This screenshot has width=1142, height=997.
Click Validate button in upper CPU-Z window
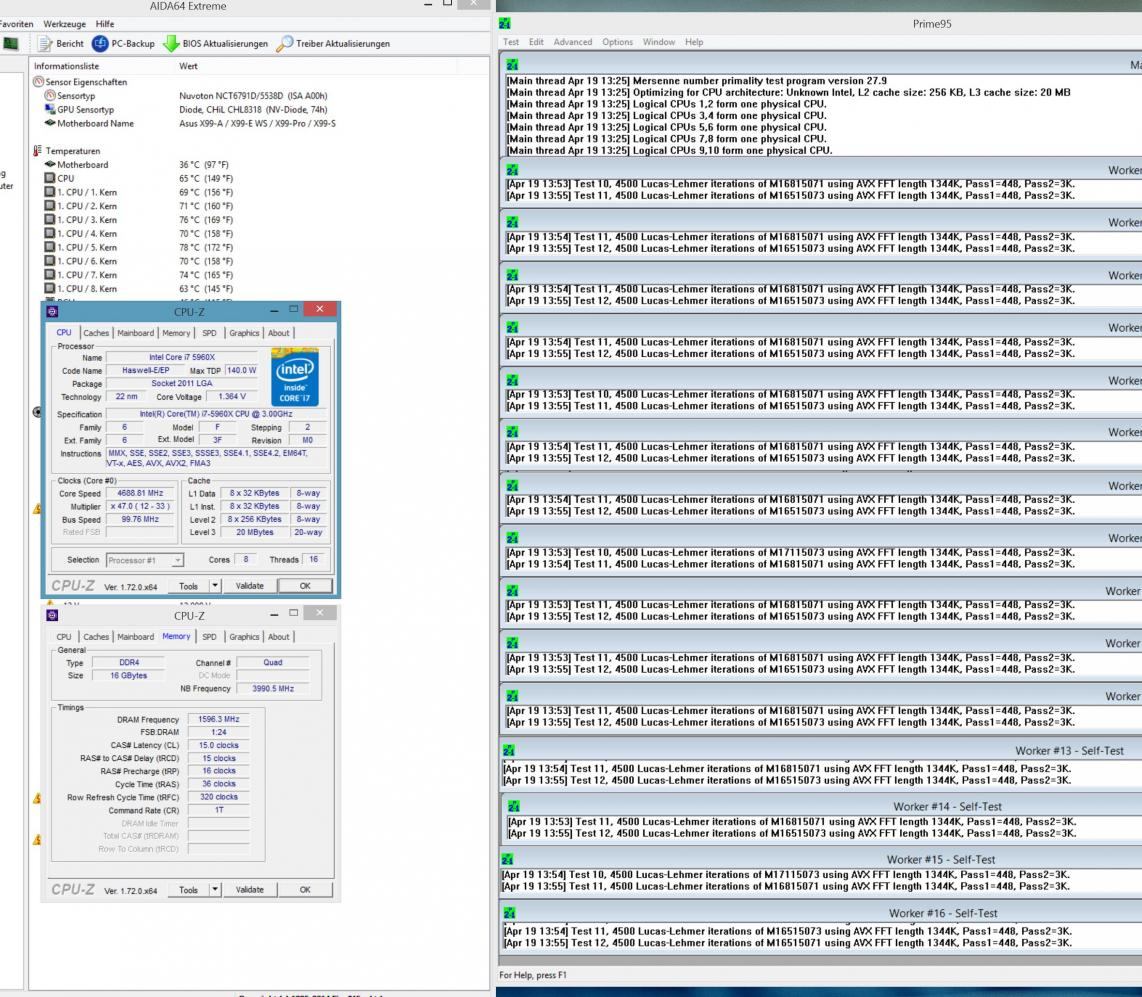250,587
